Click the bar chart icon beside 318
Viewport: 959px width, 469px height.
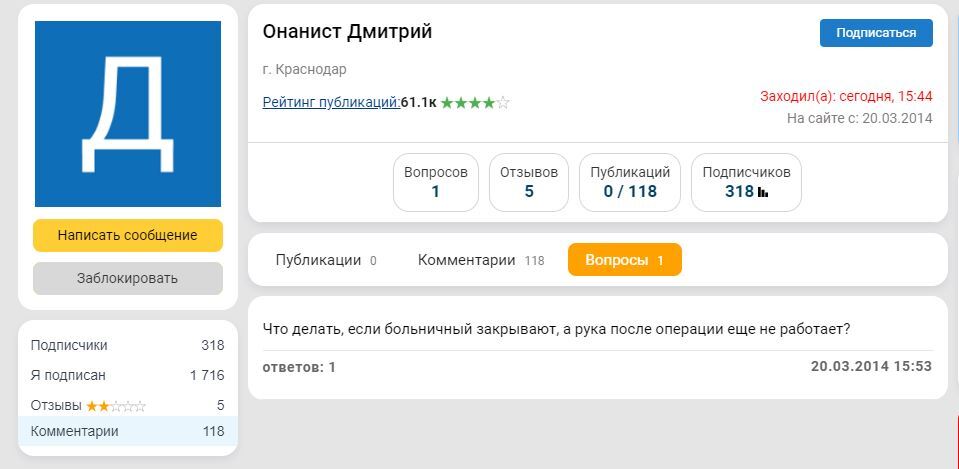(x=763, y=192)
